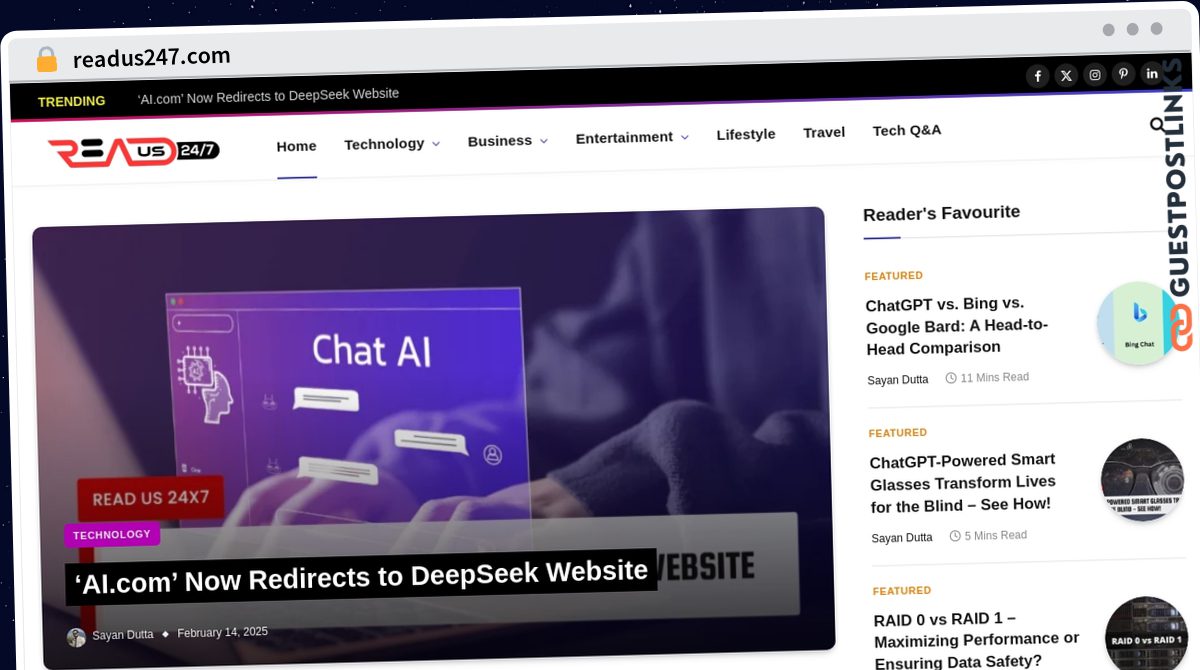This screenshot has width=1200, height=670.
Task: Click the search magnifier icon
Action: pos(1158,125)
